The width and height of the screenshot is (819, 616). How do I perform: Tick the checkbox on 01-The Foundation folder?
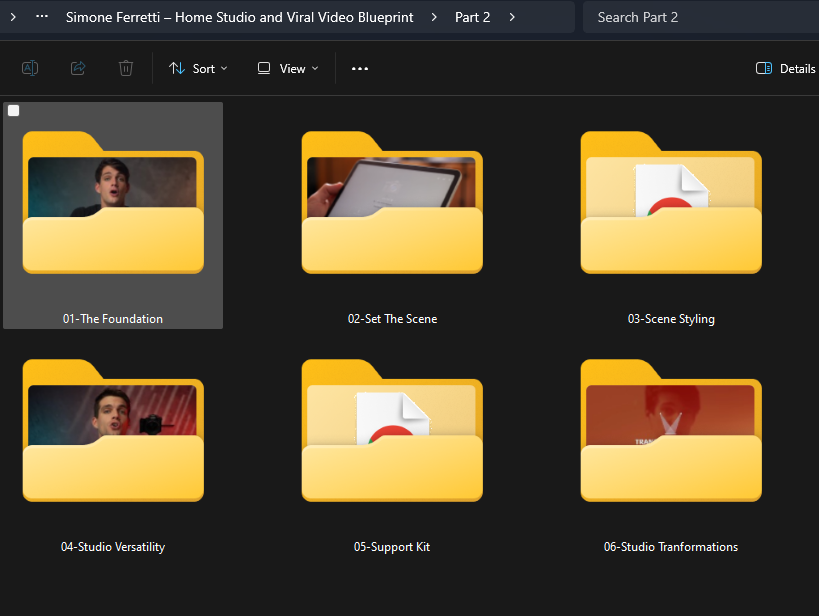[x=14, y=111]
